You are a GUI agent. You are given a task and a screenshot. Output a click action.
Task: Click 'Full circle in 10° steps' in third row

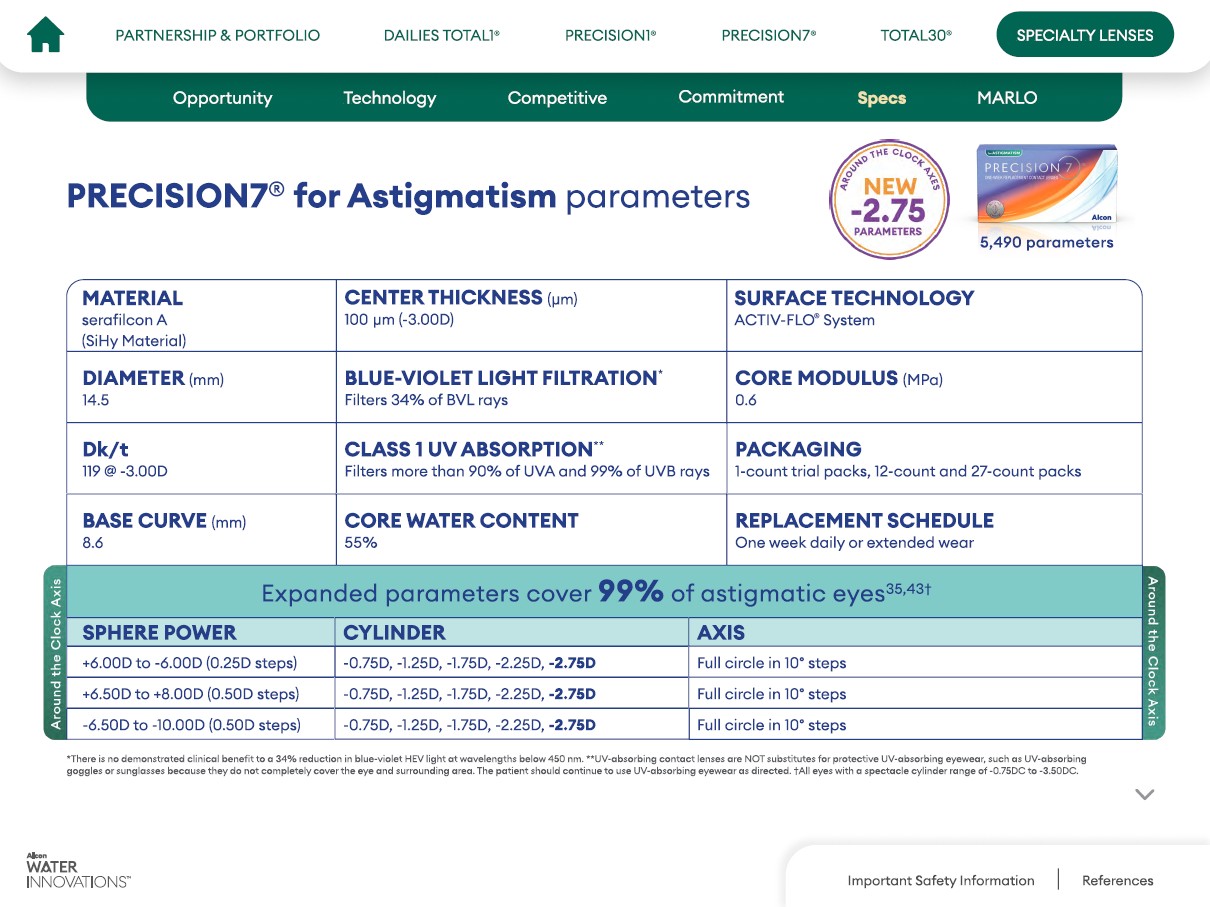[x=771, y=725]
